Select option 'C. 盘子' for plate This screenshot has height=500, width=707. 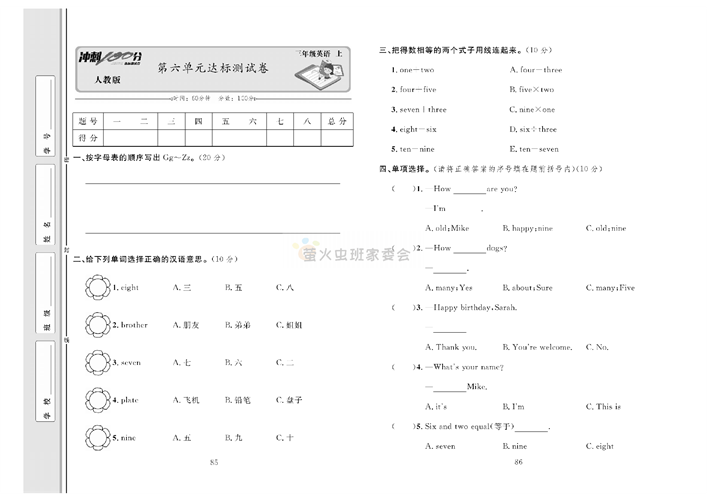pyautogui.click(x=289, y=400)
